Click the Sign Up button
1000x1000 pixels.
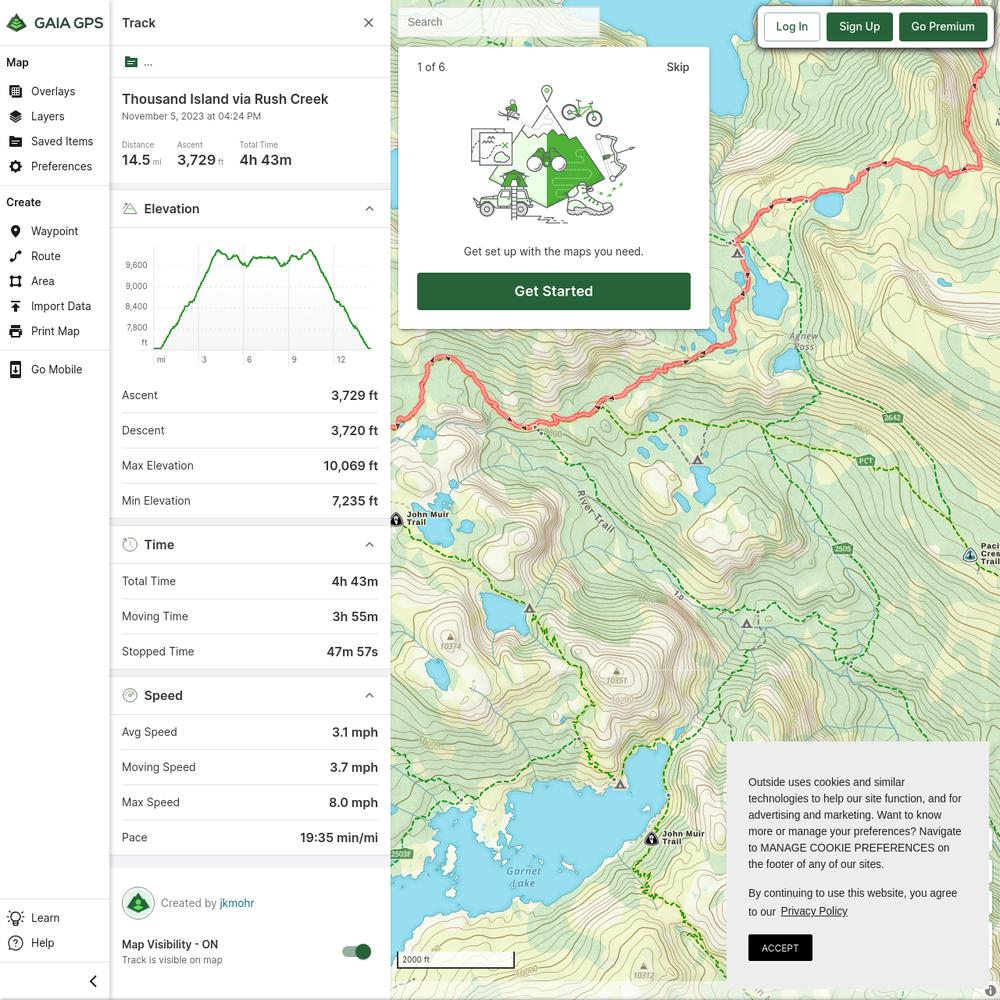point(859,27)
